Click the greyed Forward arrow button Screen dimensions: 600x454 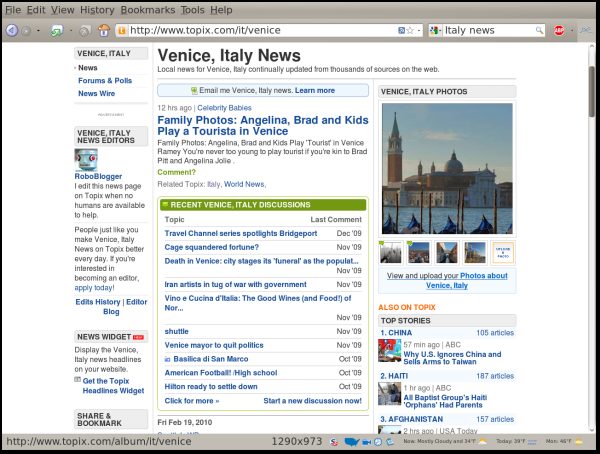pos(26,30)
